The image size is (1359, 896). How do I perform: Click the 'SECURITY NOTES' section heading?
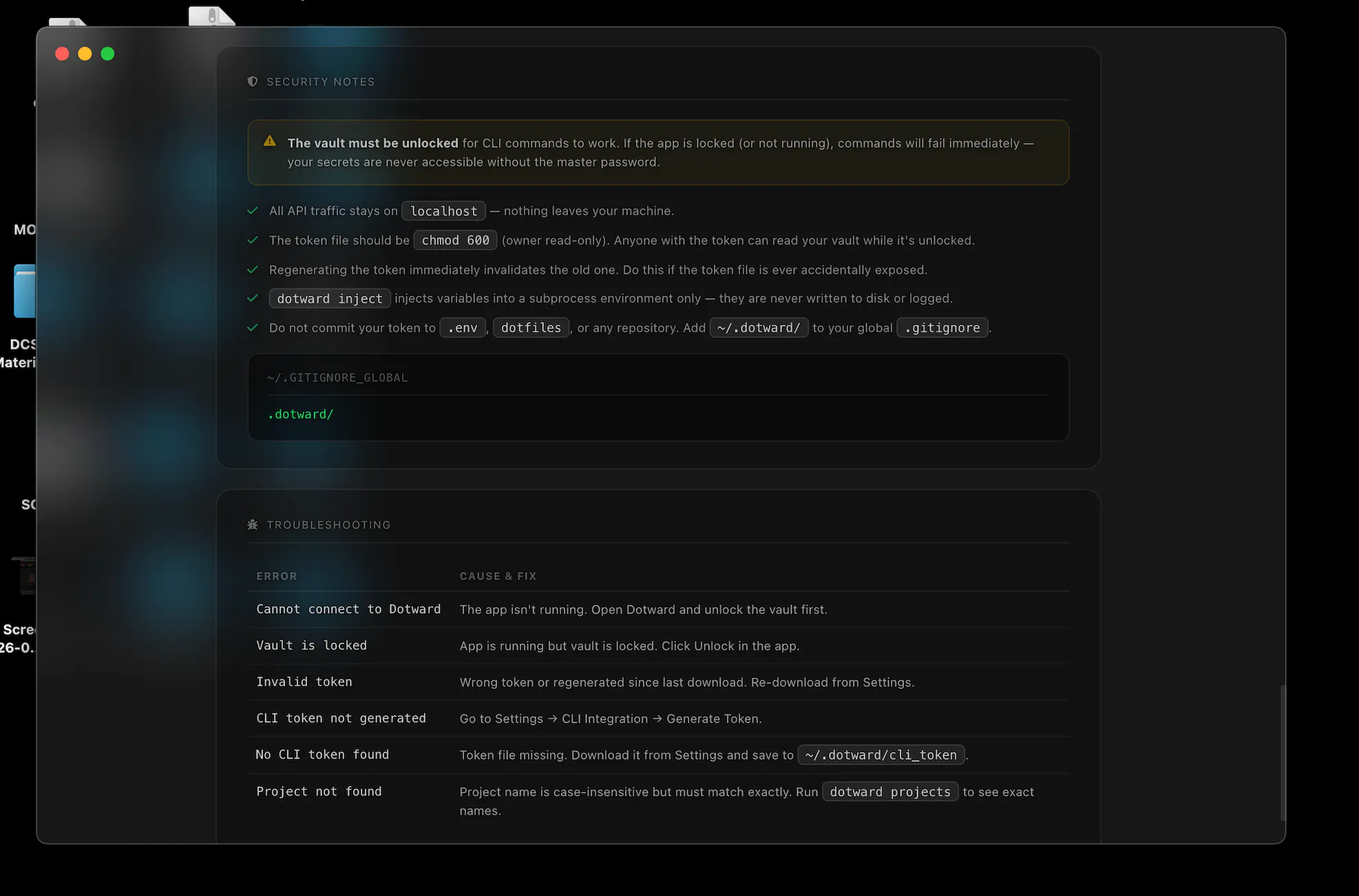[321, 82]
